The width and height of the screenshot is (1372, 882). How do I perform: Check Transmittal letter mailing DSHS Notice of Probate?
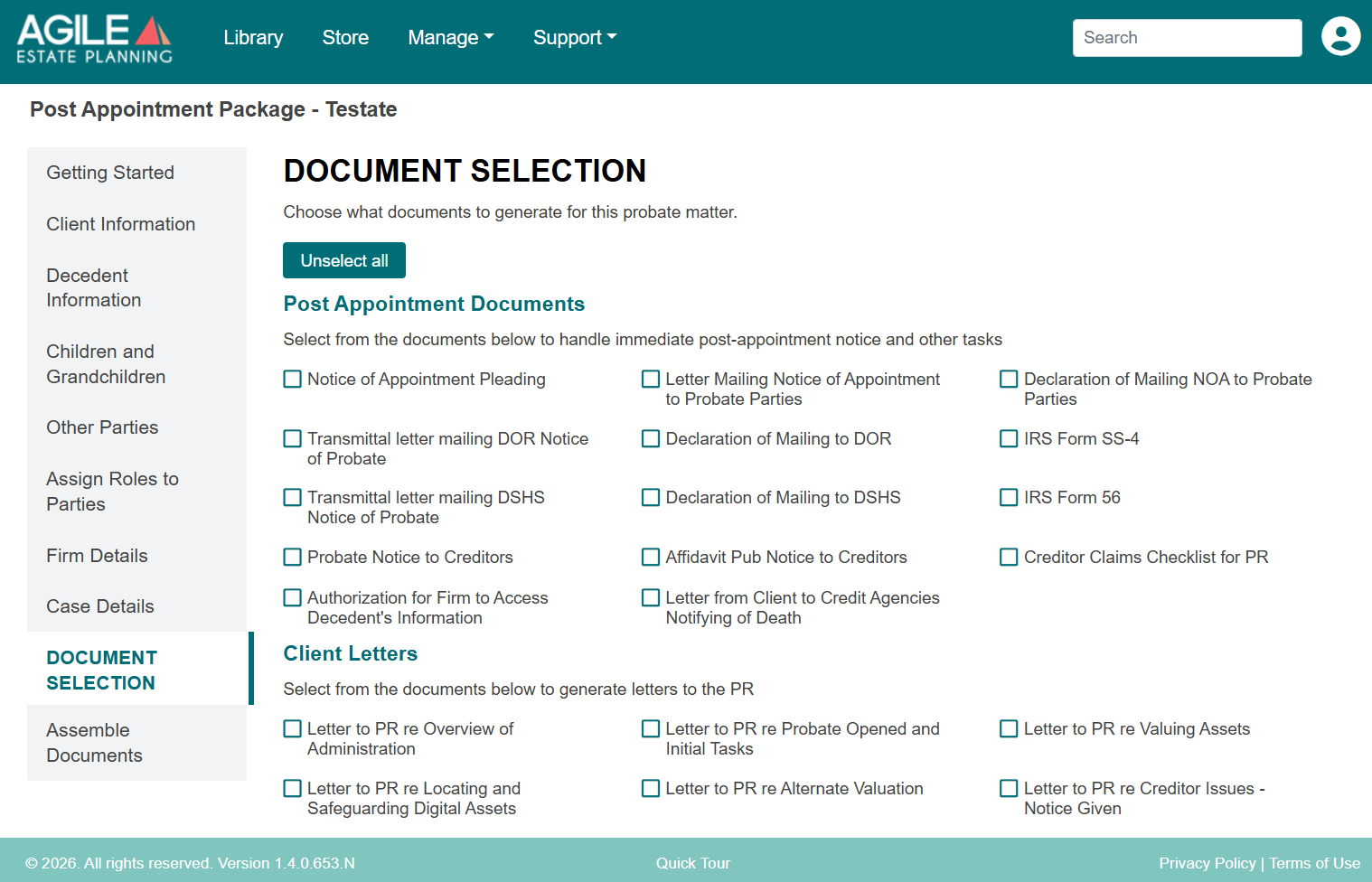(x=292, y=498)
